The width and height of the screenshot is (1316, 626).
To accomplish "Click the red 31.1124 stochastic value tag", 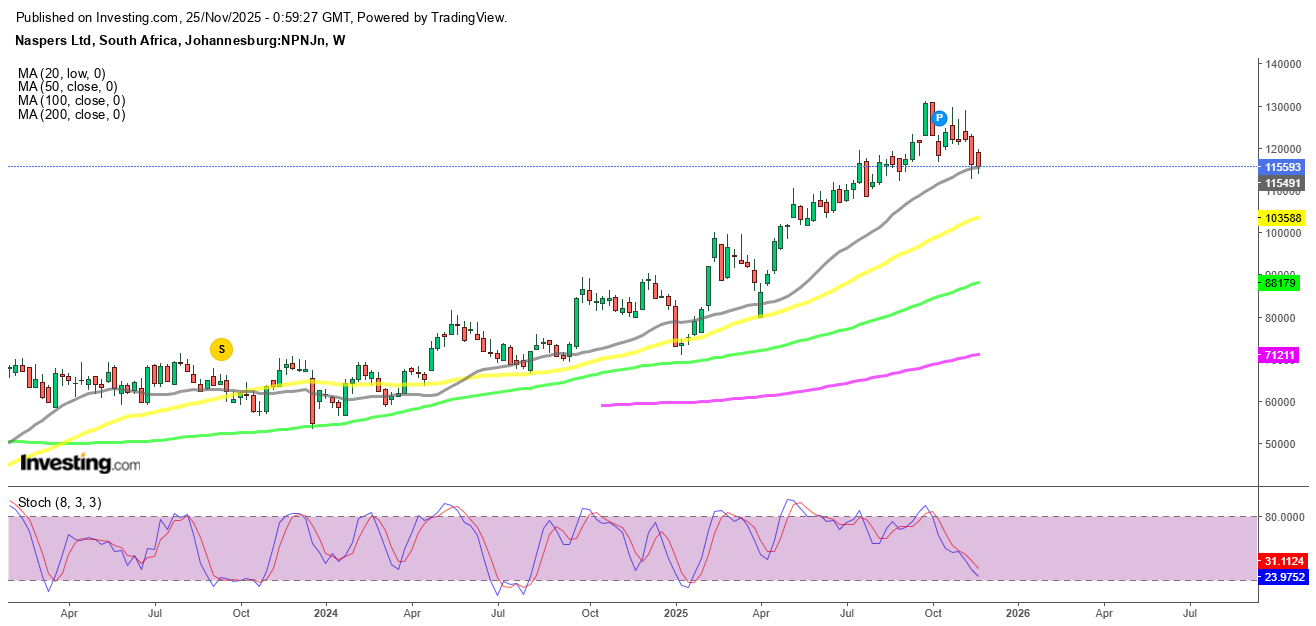I will coord(1284,561).
